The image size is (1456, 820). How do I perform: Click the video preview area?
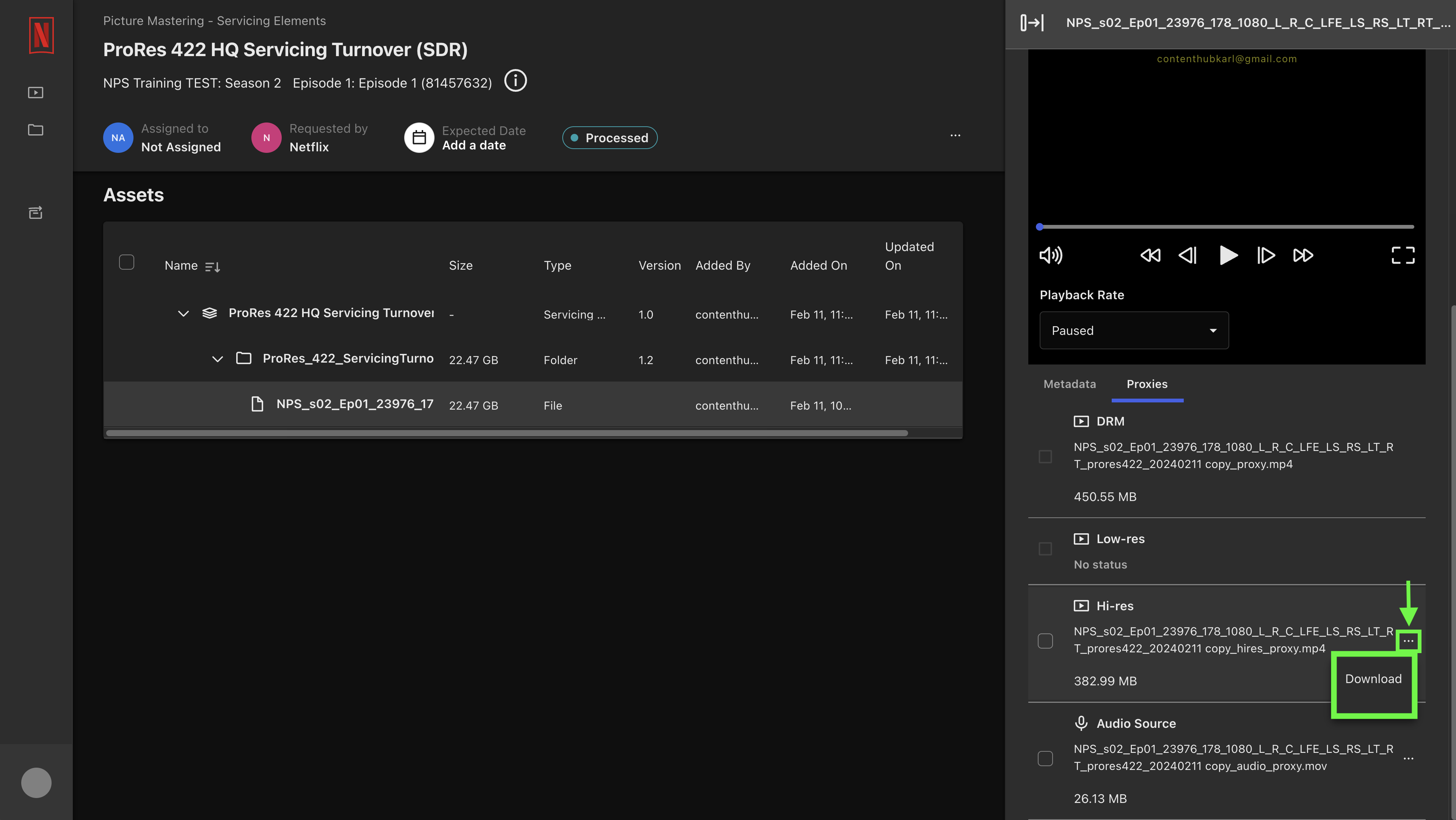point(1227,136)
